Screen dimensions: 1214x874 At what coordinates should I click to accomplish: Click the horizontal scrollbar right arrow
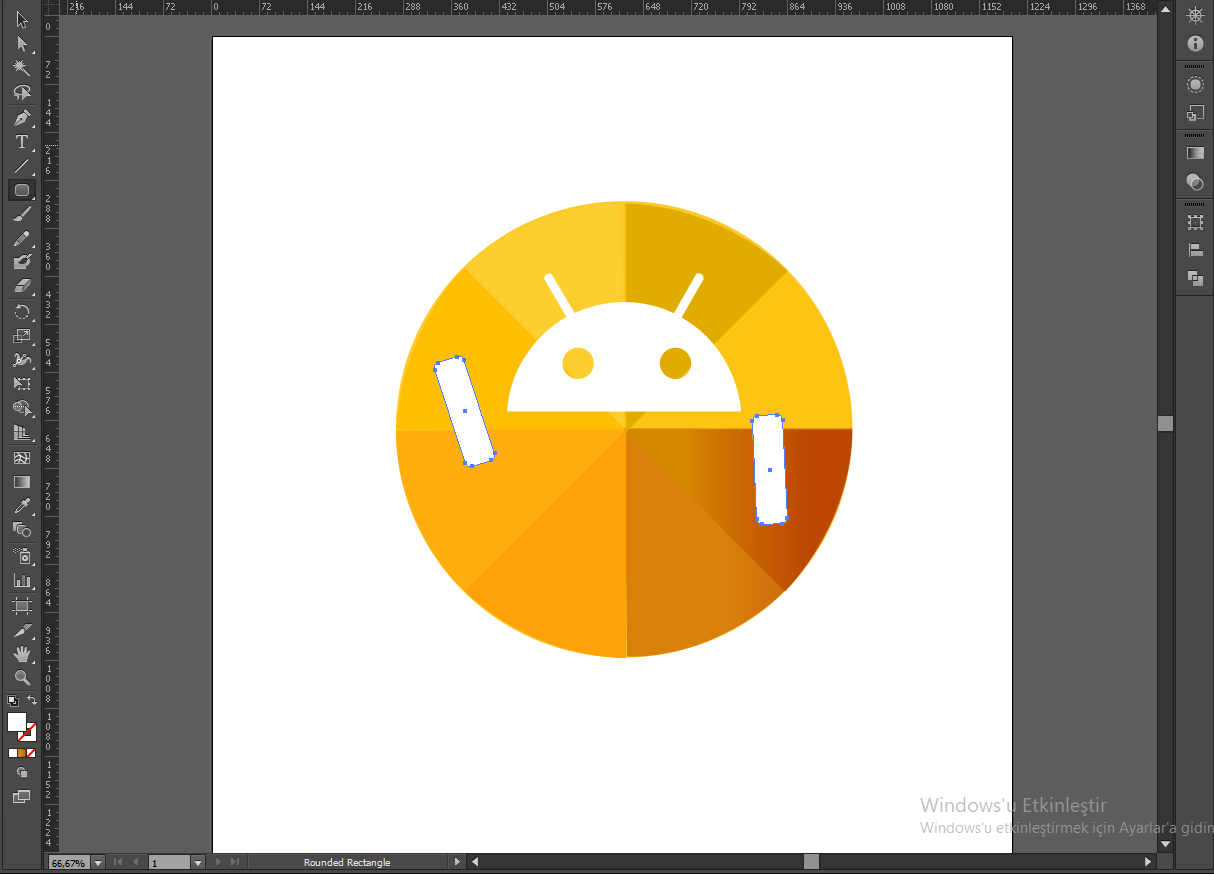[1149, 862]
